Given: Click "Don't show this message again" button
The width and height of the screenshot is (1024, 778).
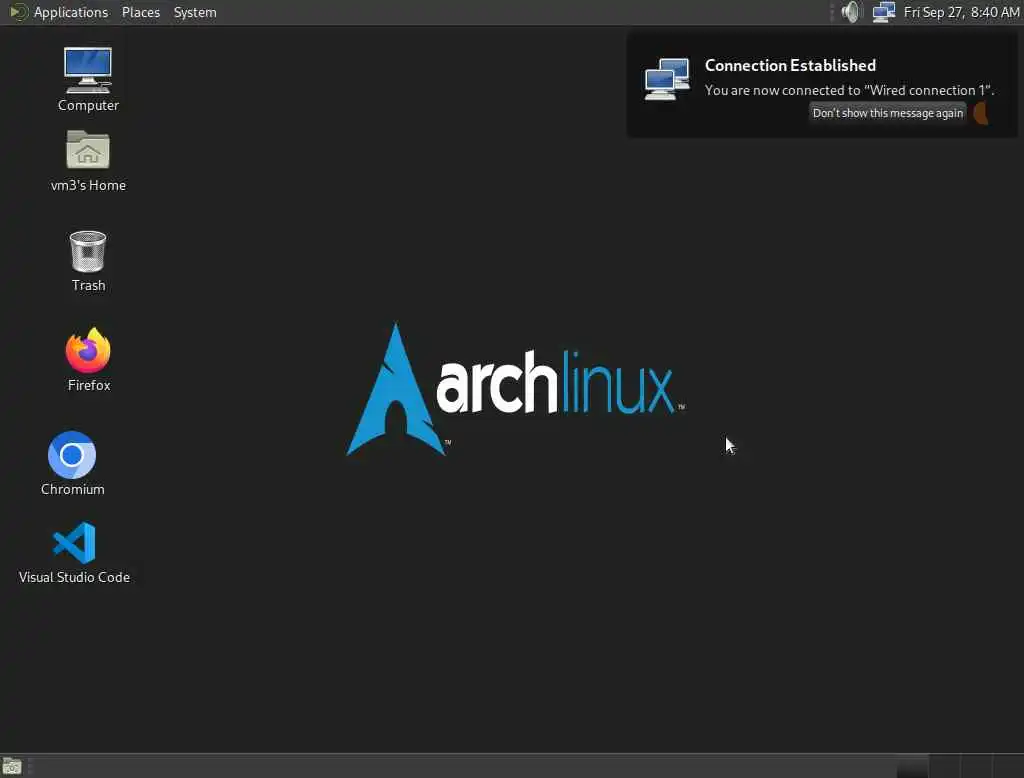Looking at the screenshot, I should pyautogui.click(x=888, y=113).
